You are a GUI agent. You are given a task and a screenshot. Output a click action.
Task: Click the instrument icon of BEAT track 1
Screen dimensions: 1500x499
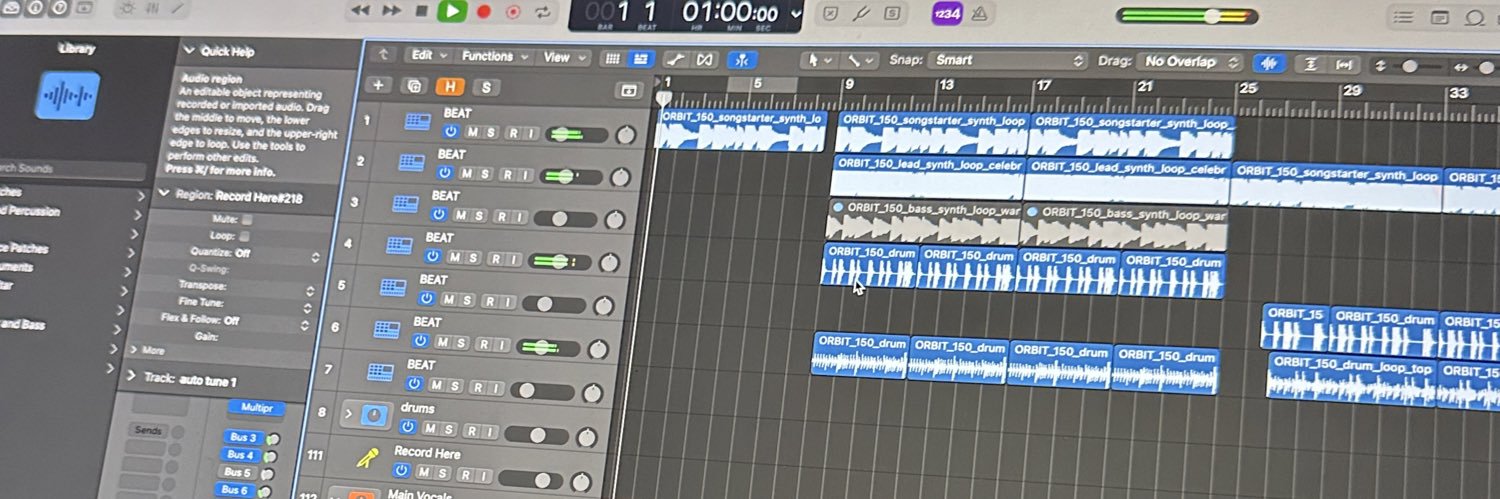(416, 121)
